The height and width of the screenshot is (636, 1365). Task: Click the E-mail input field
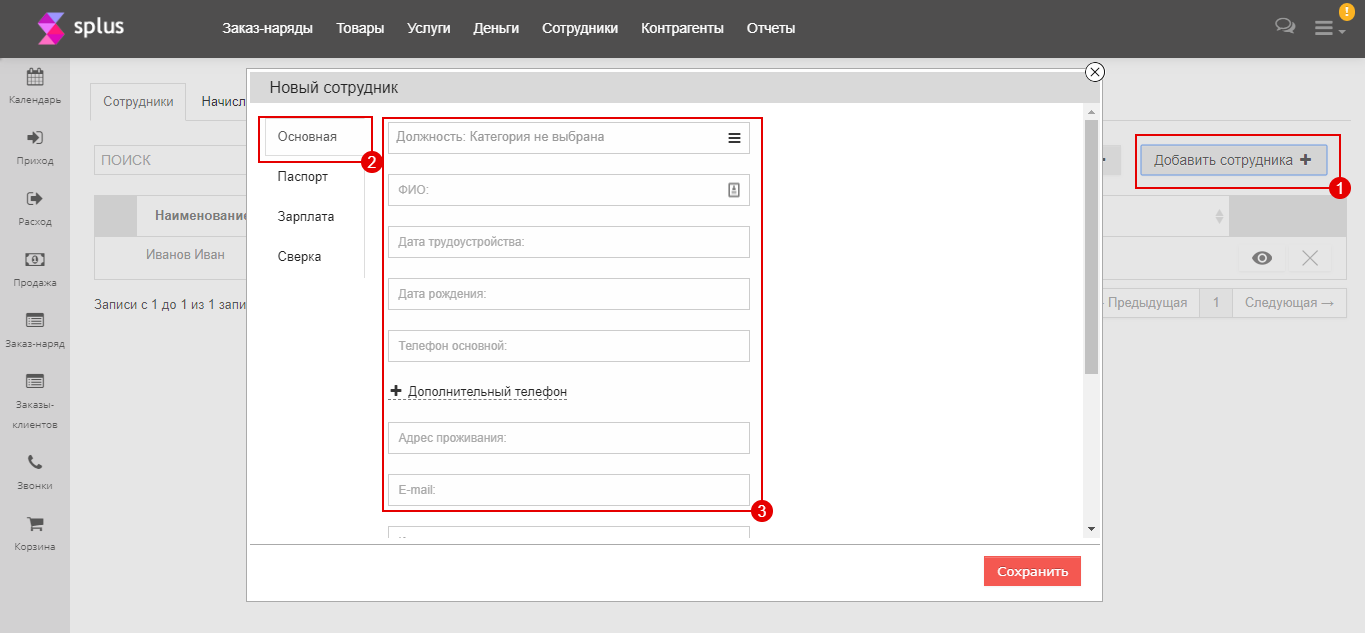point(568,490)
